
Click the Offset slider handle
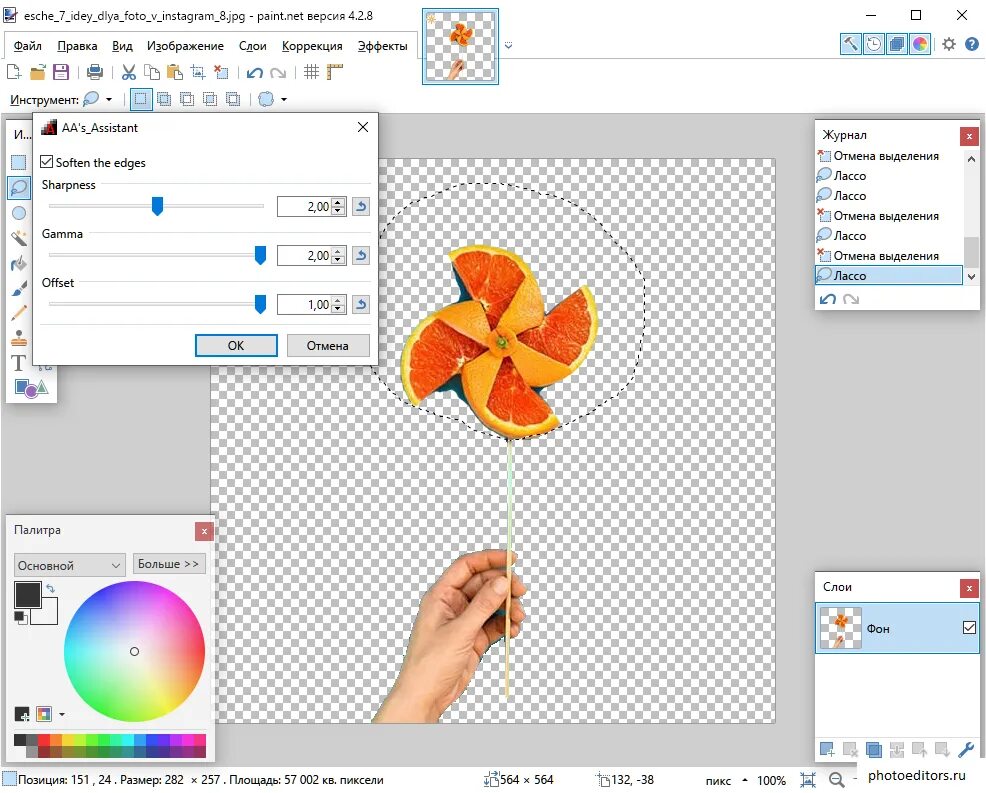click(x=260, y=304)
